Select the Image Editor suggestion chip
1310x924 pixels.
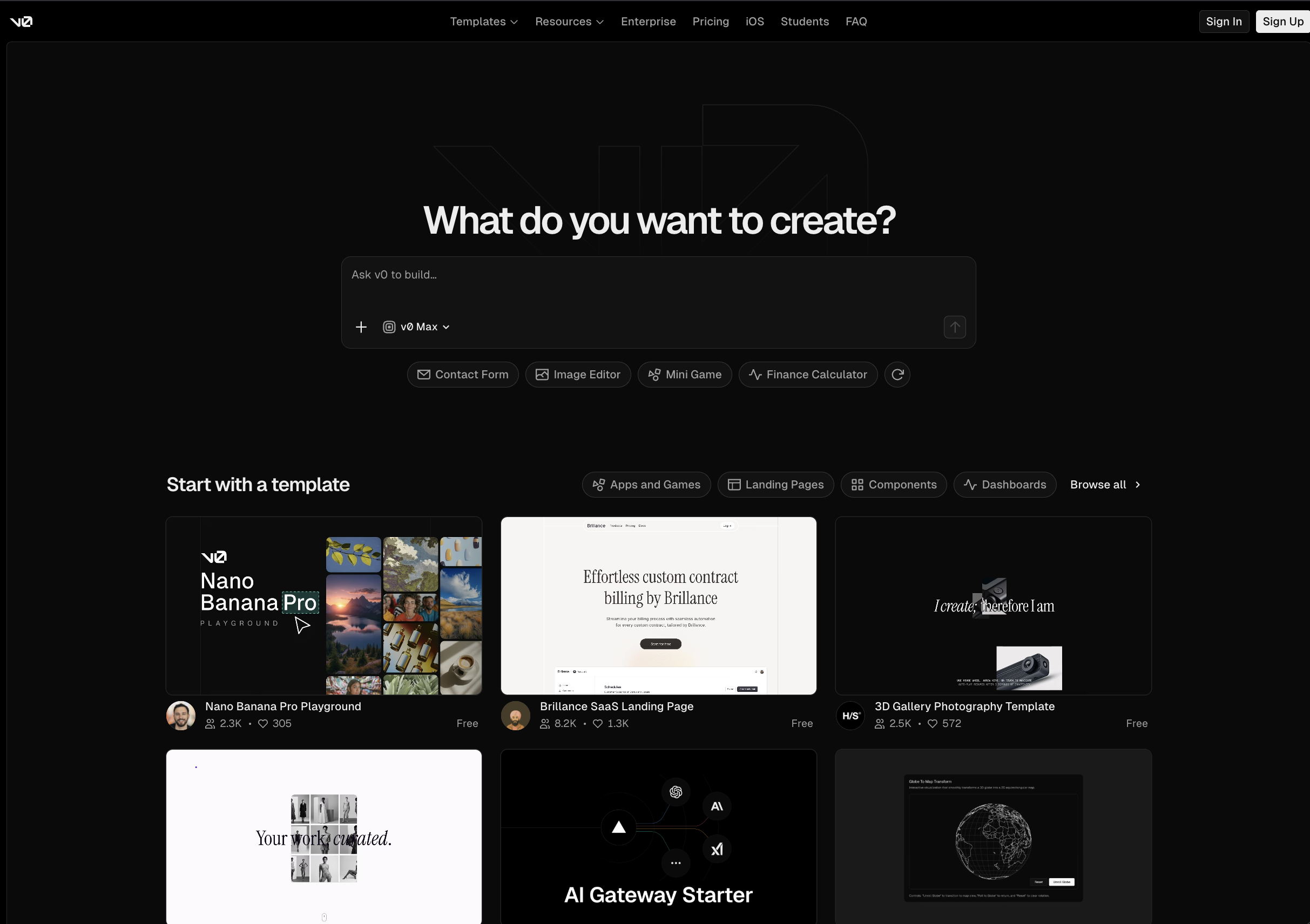(578, 375)
